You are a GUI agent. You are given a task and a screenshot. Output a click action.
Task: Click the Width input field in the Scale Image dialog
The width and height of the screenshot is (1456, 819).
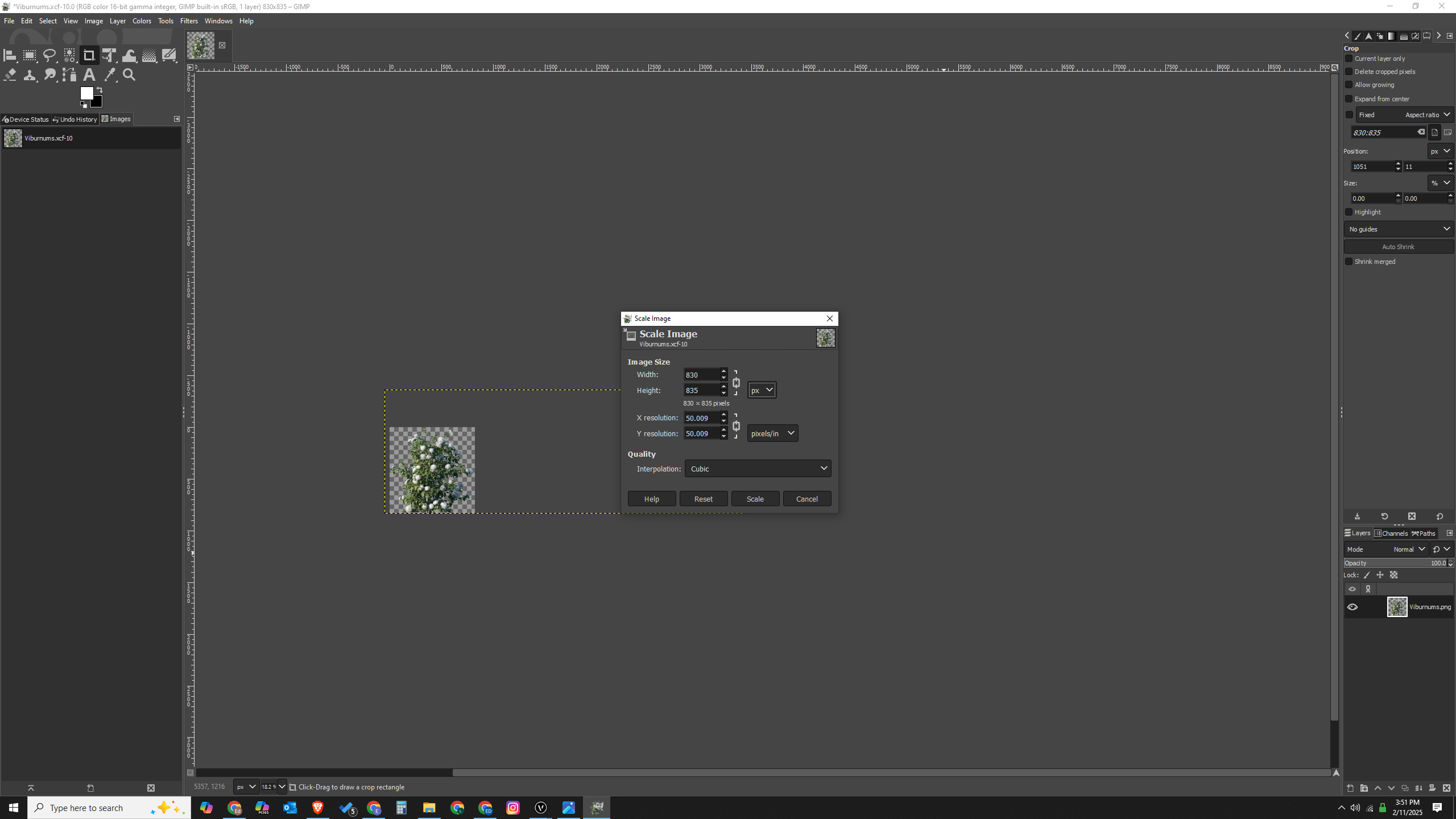point(701,375)
